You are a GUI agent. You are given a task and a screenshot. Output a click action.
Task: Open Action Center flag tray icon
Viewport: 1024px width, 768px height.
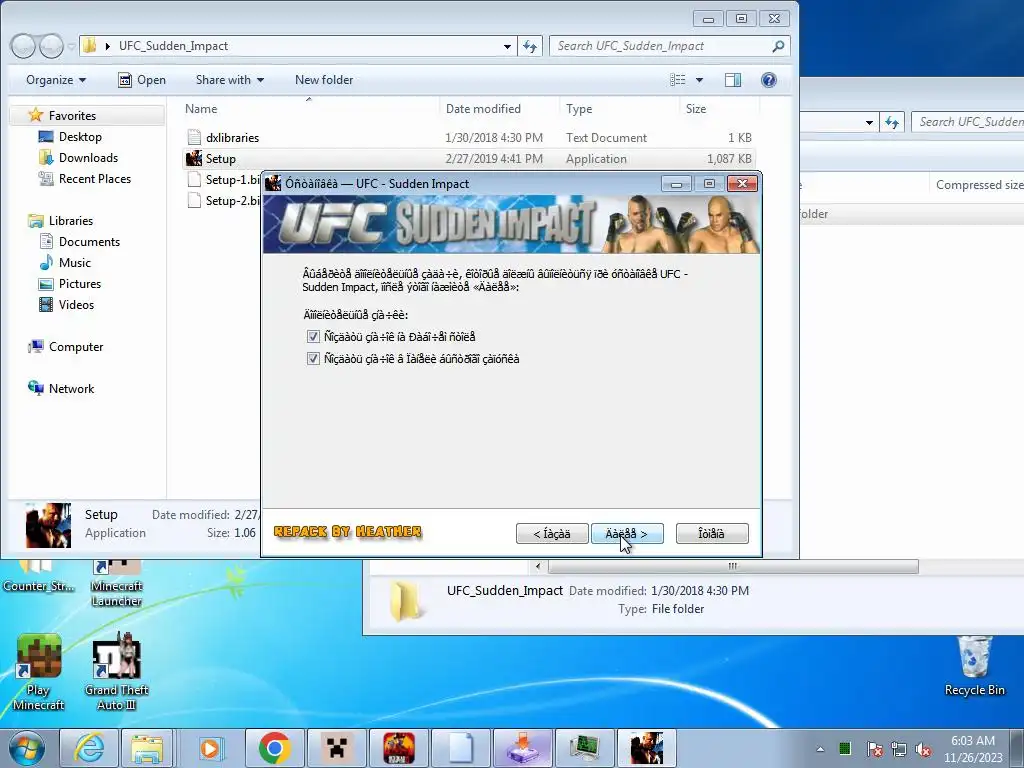click(x=874, y=749)
